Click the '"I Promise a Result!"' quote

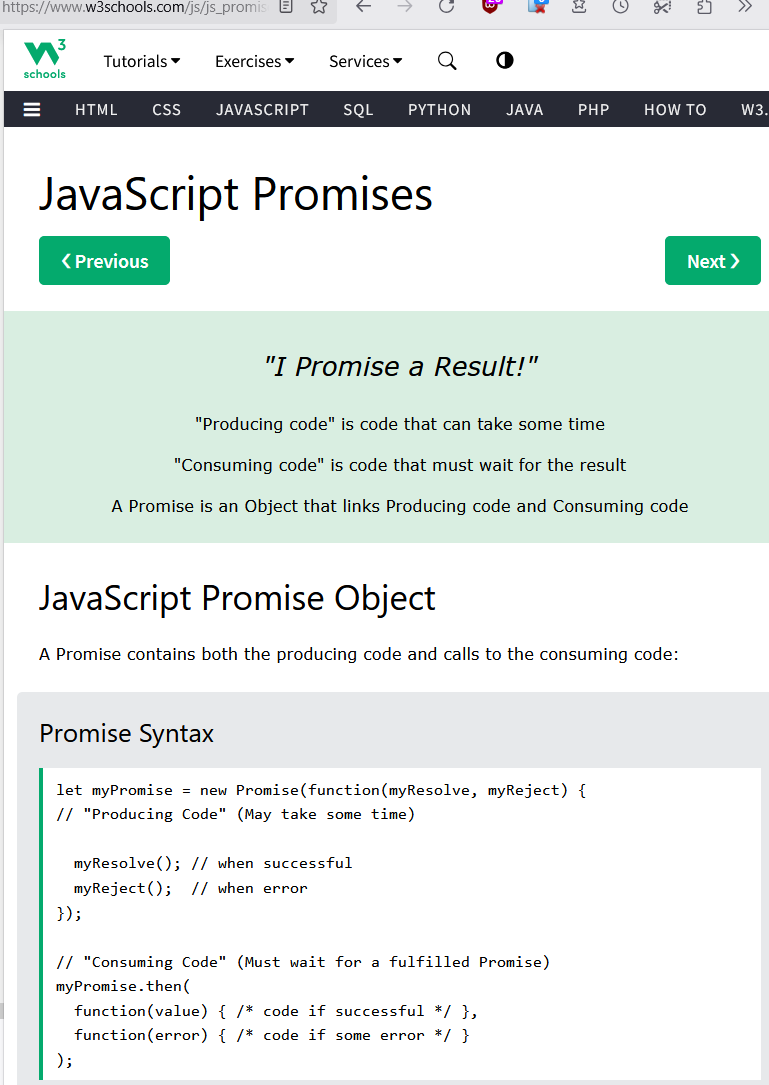click(x=400, y=367)
